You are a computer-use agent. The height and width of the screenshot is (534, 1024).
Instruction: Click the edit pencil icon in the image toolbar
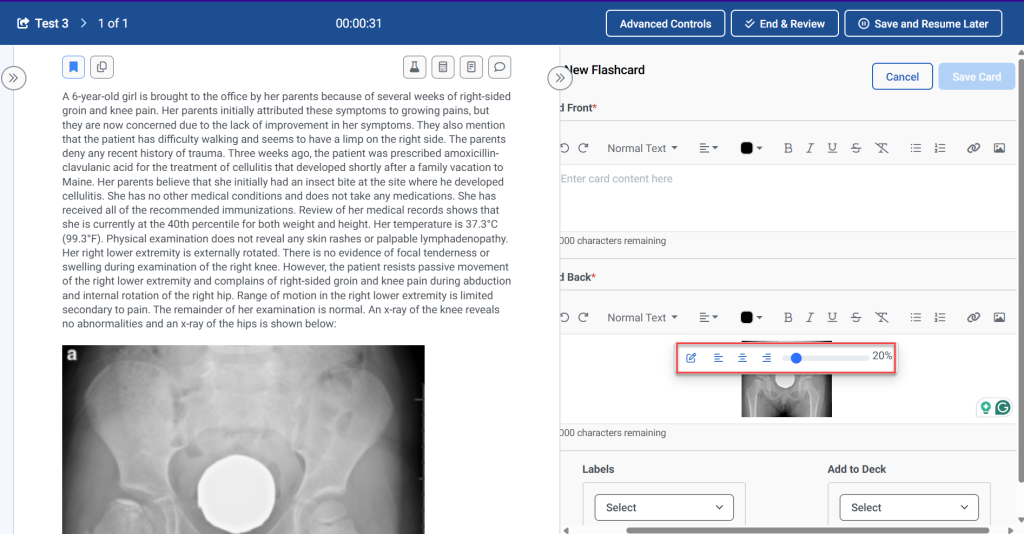click(691, 357)
